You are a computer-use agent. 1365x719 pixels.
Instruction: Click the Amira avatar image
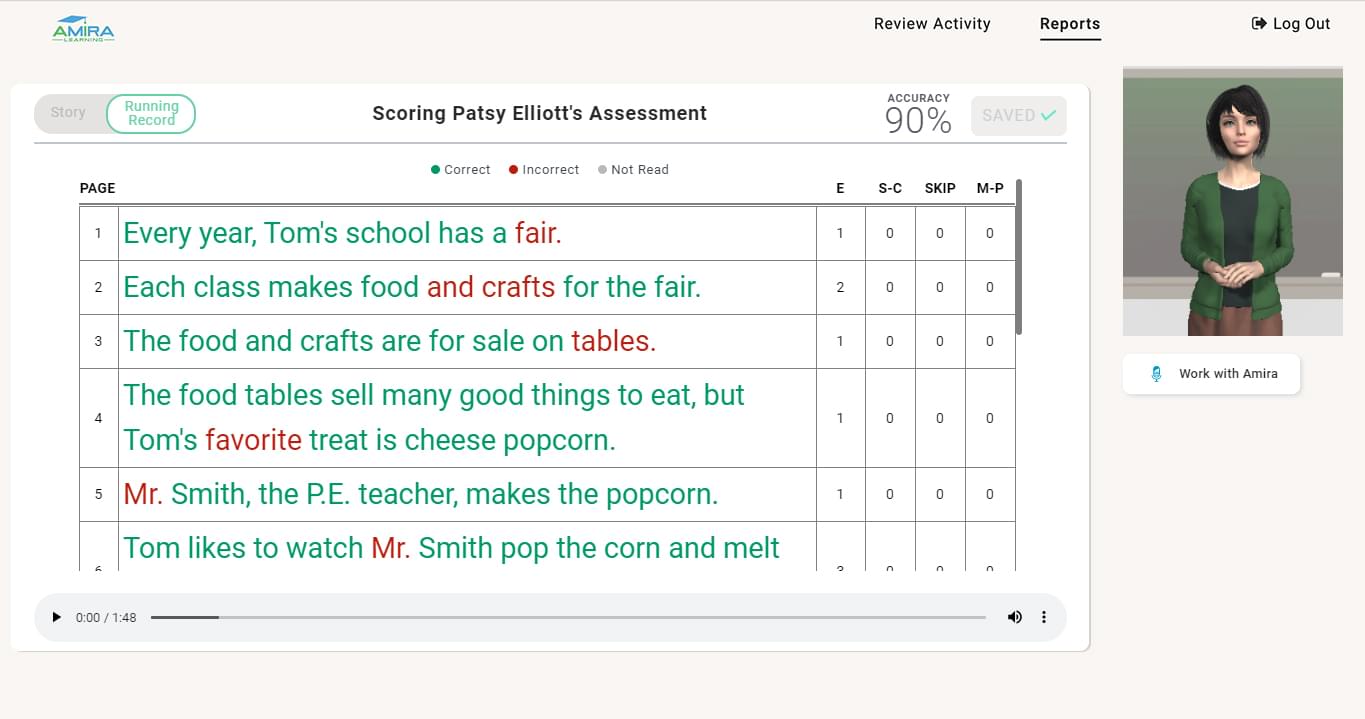(x=1232, y=201)
